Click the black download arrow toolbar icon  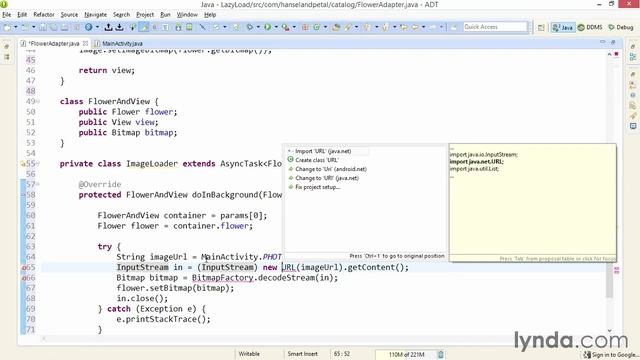coord(119,27)
